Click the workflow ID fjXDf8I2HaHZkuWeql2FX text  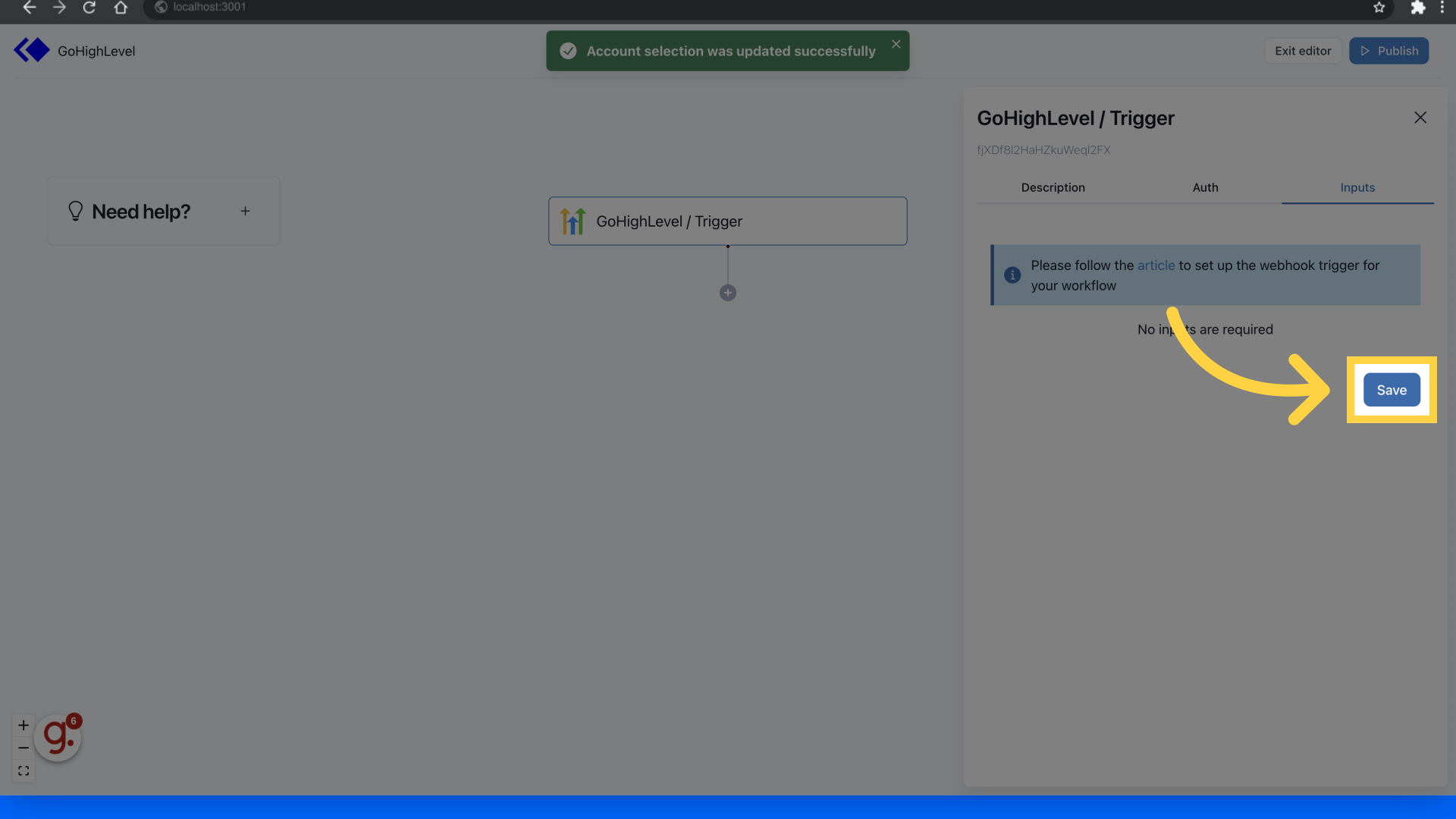(x=1043, y=150)
